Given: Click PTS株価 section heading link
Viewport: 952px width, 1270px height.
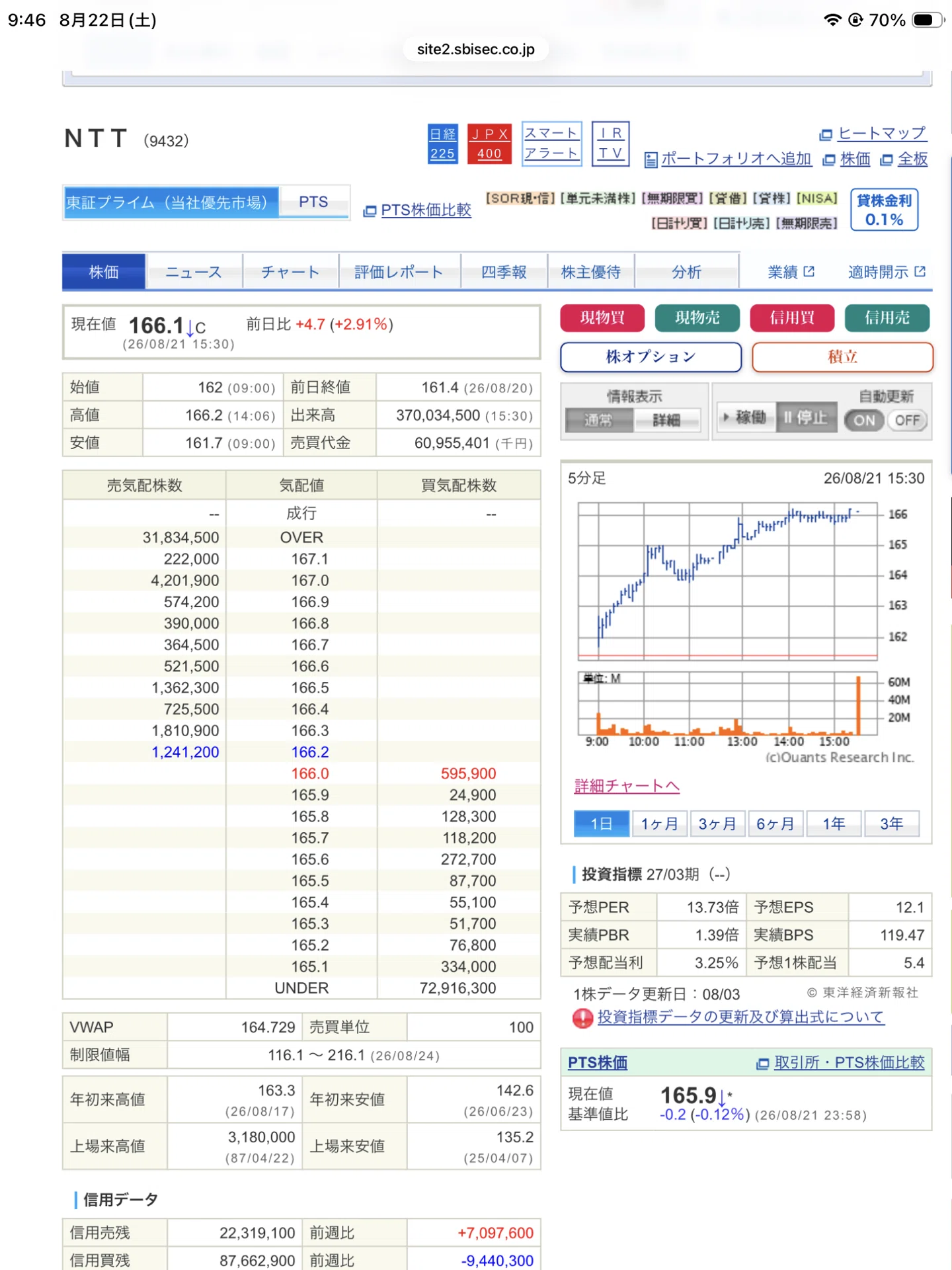Looking at the screenshot, I should tap(598, 1063).
